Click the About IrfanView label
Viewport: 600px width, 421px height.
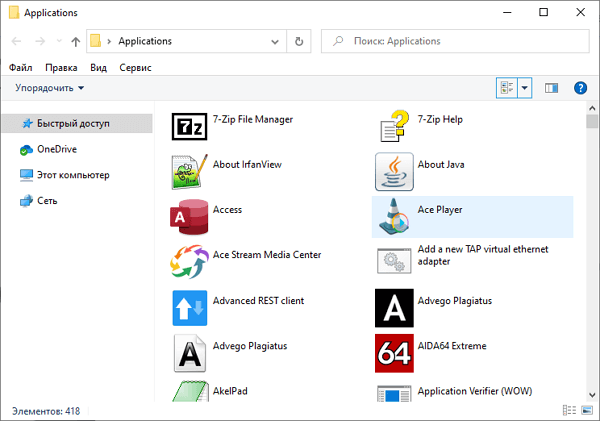pyautogui.click(x=247, y=165)
